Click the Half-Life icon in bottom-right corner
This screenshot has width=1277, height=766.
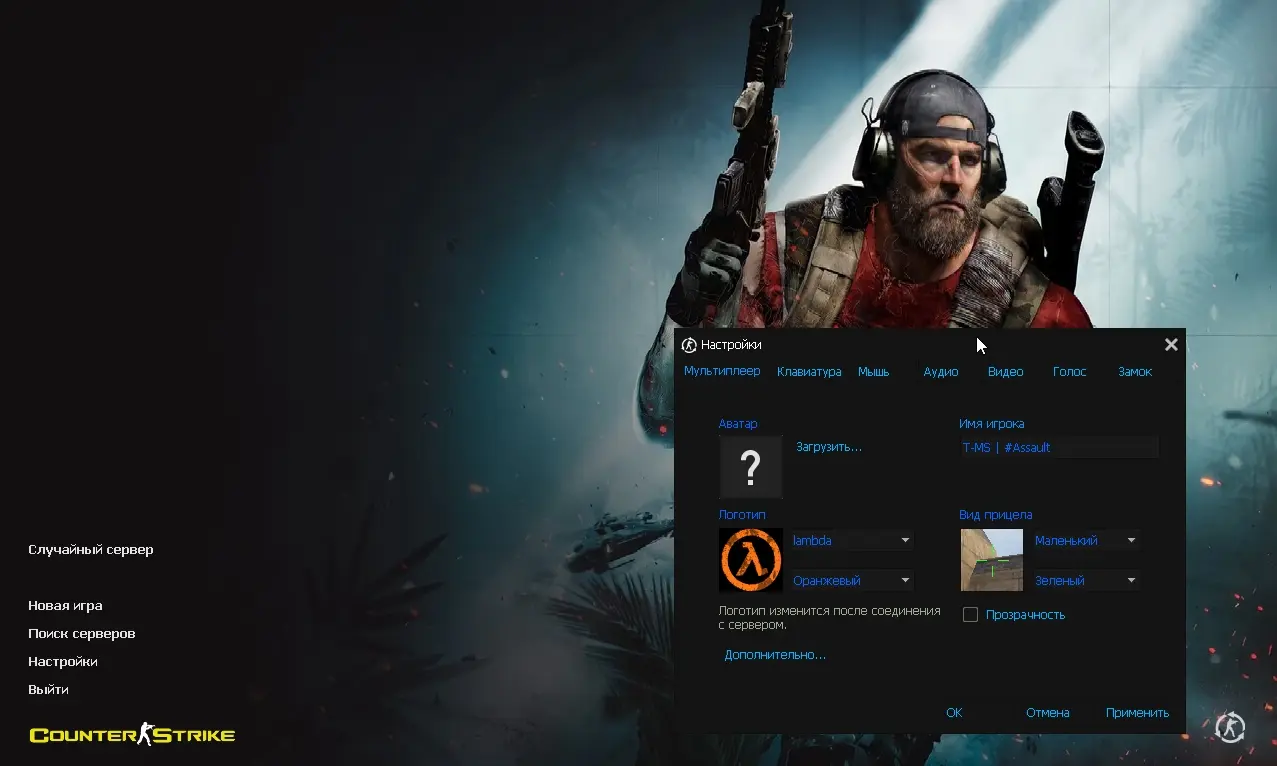[x=1229, y=728]
